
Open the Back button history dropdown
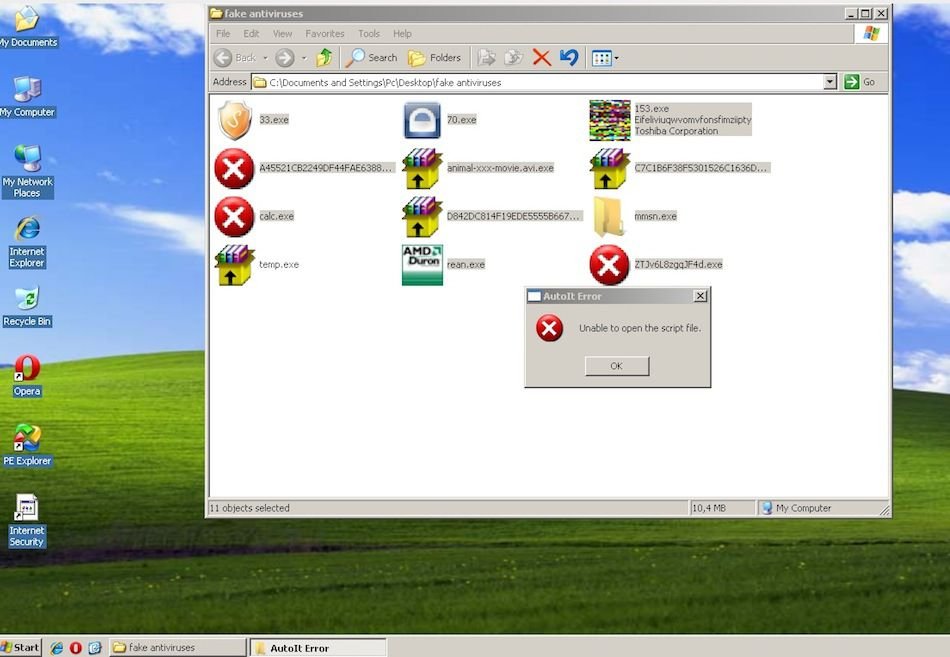(x=265, y=58)
